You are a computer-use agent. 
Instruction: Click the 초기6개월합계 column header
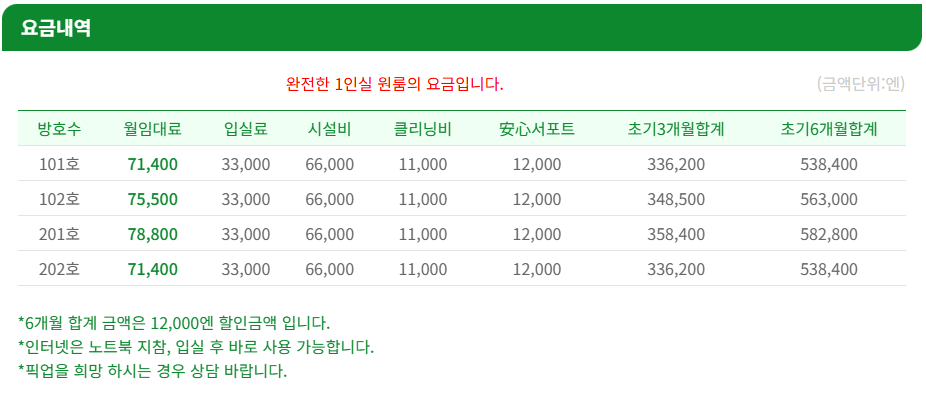click(828, 129)
